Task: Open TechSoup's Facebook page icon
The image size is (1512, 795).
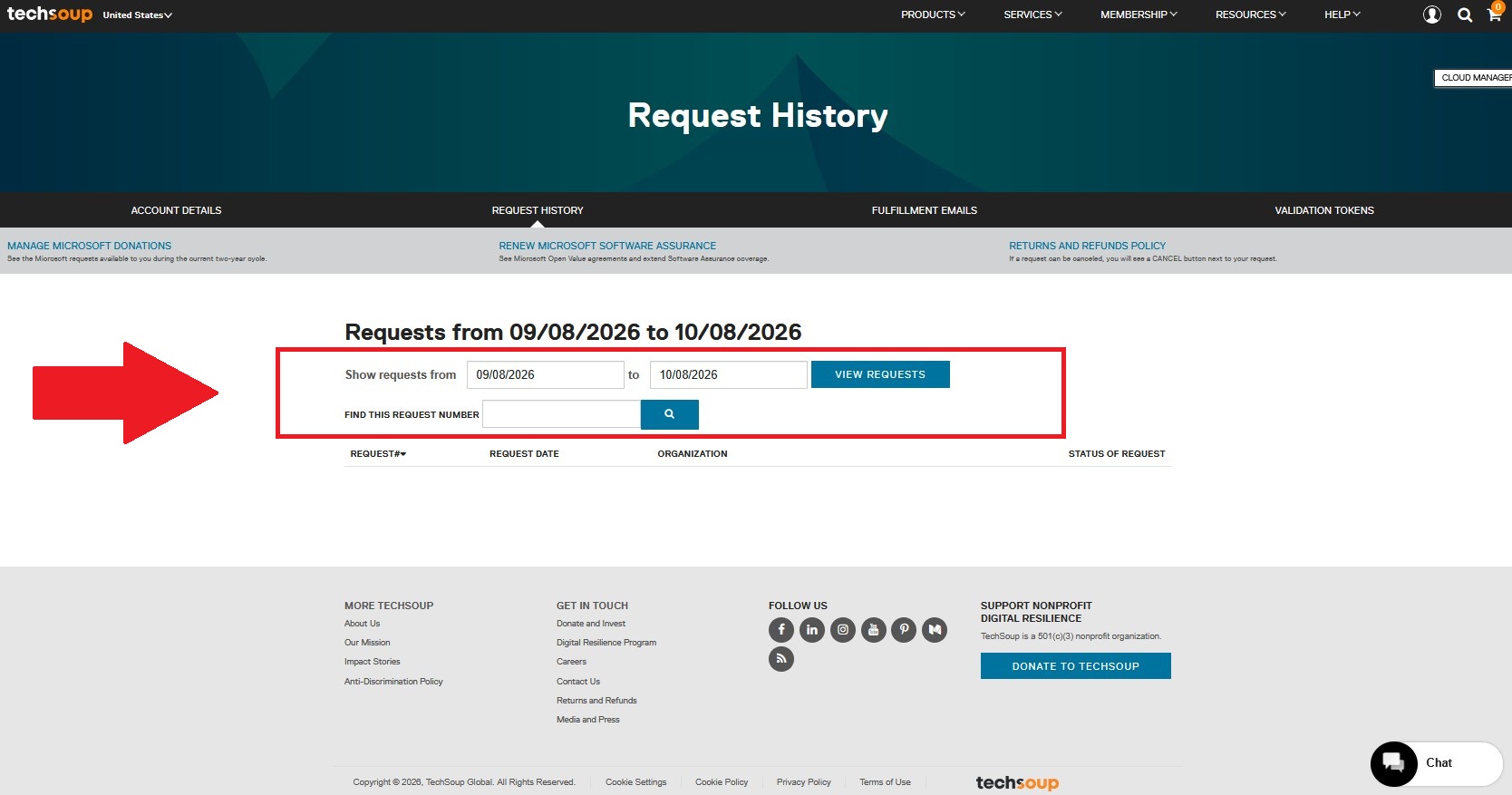Action: pyautogui.click(x=781, y=629)
